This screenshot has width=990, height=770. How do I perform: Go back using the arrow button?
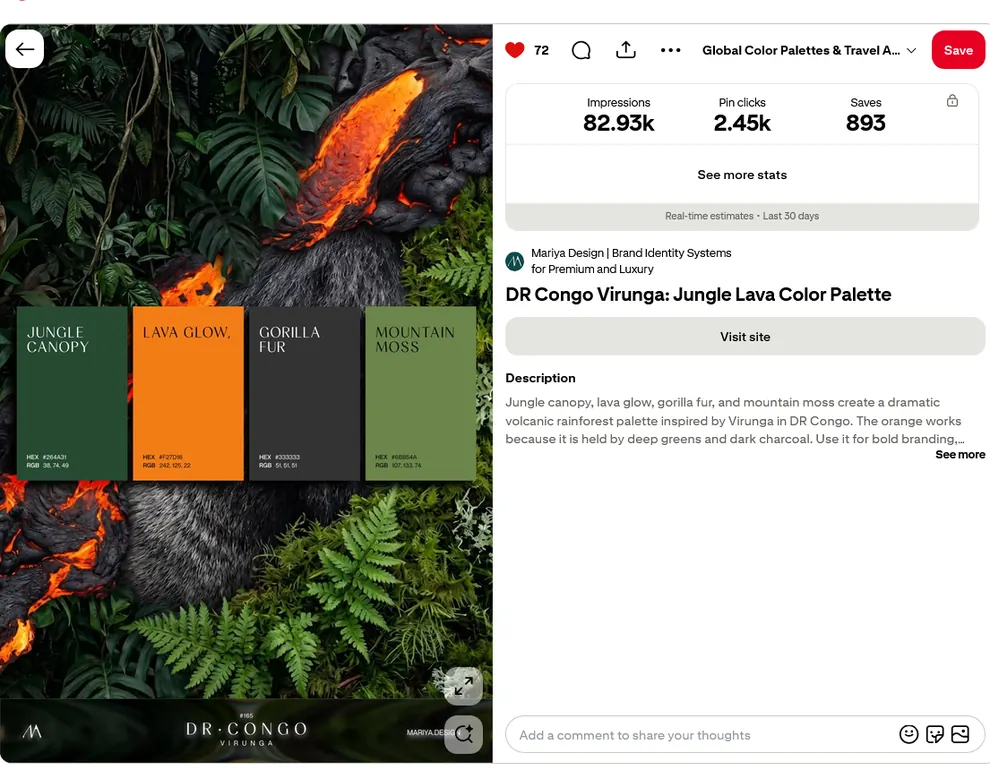click(25, 49)
